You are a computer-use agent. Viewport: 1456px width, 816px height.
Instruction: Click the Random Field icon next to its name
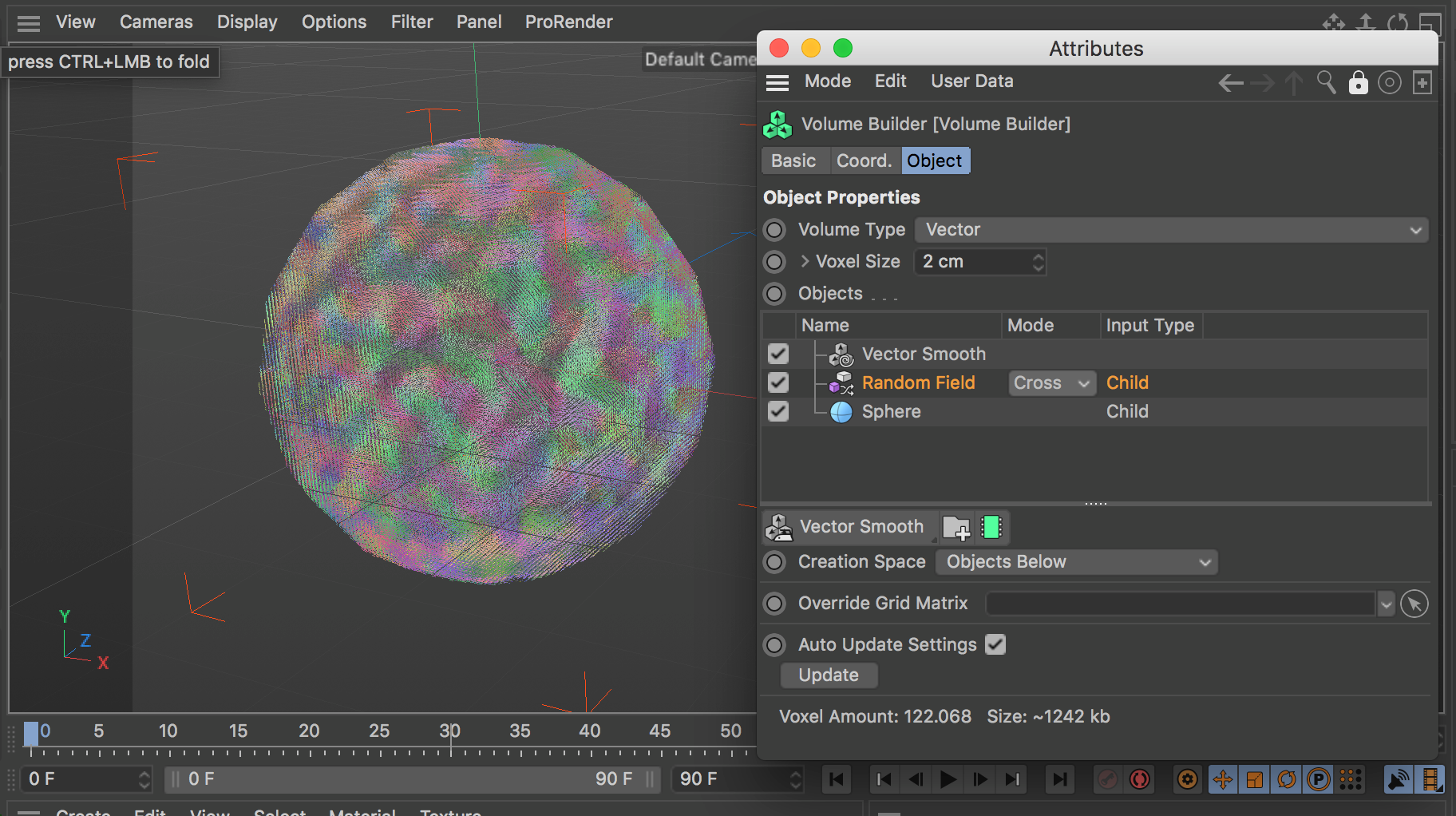pyautogui.click(x=840, y=383)
